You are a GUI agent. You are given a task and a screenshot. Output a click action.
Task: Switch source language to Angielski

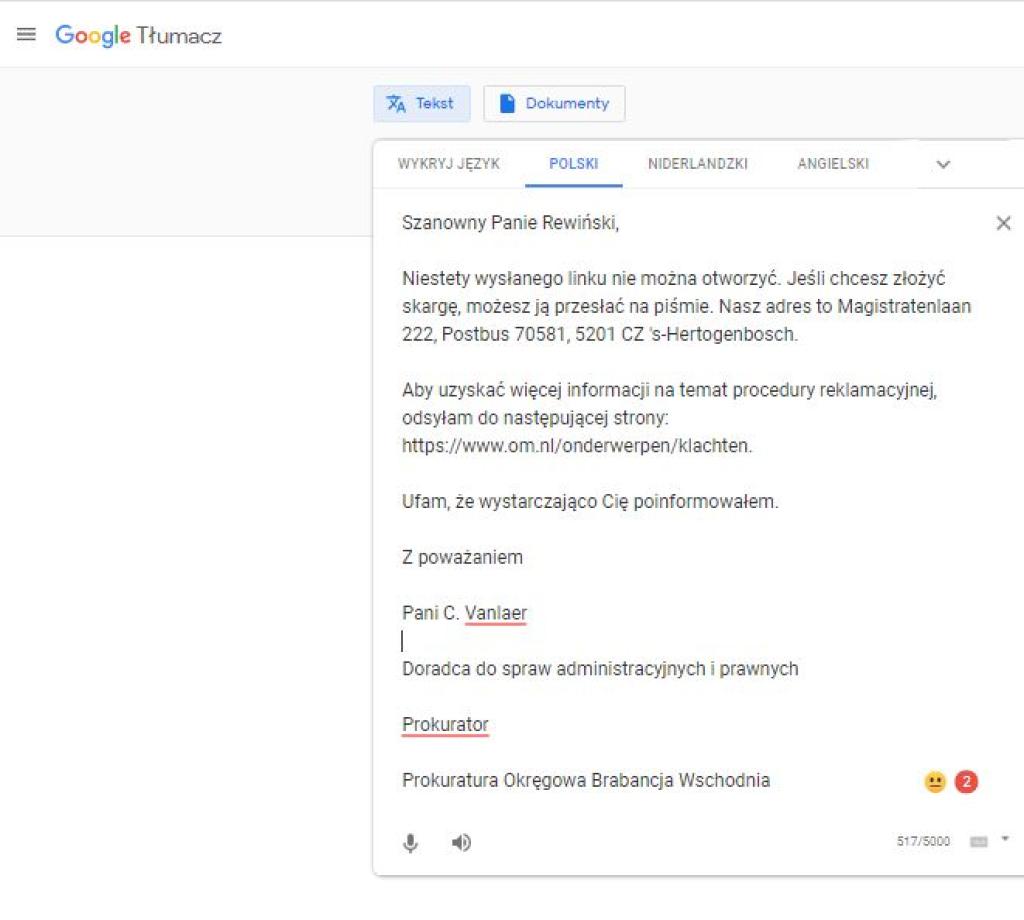click(x=832, y=164)
